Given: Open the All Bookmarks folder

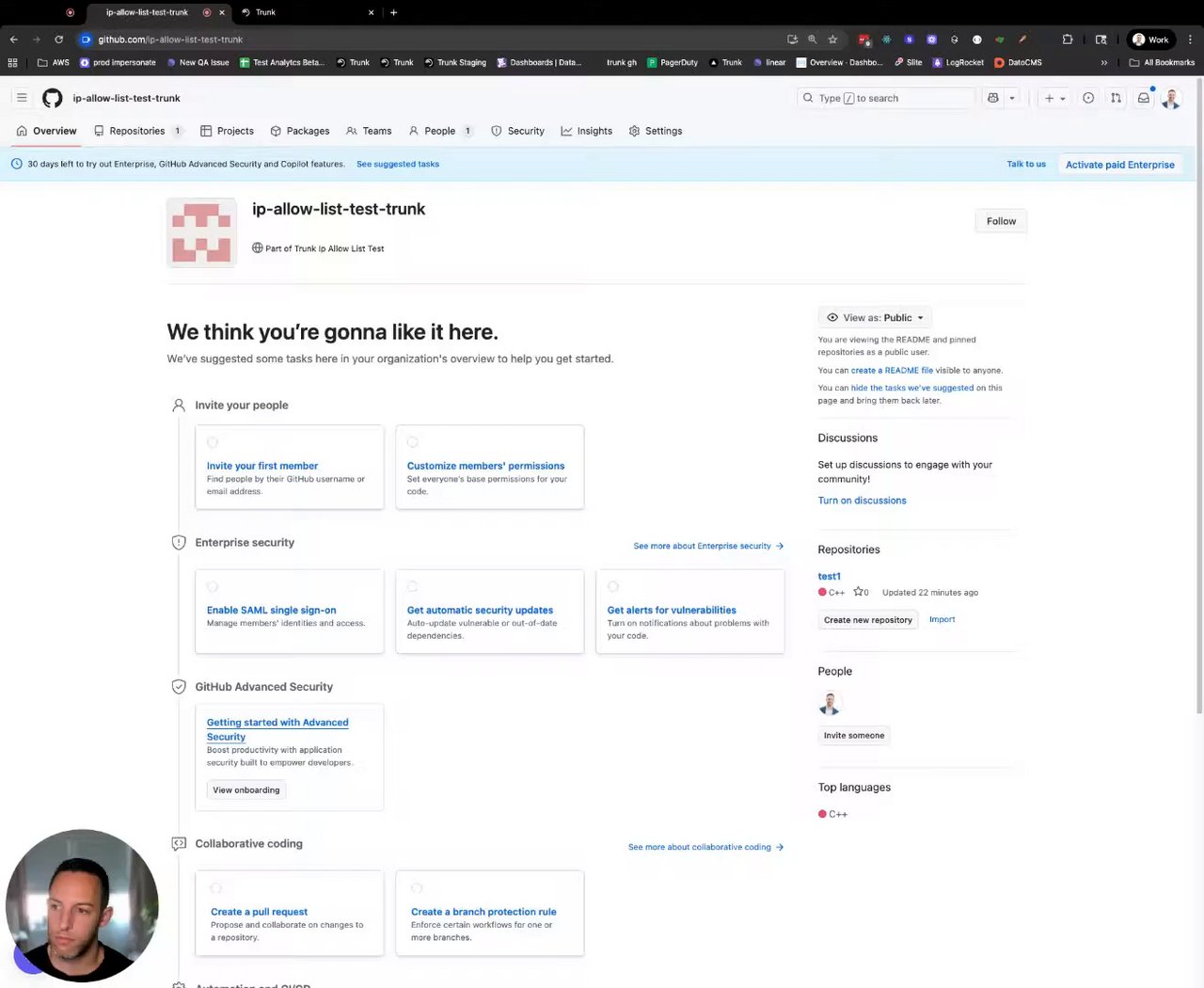Looking at the screenshot, I should 1162,63.
